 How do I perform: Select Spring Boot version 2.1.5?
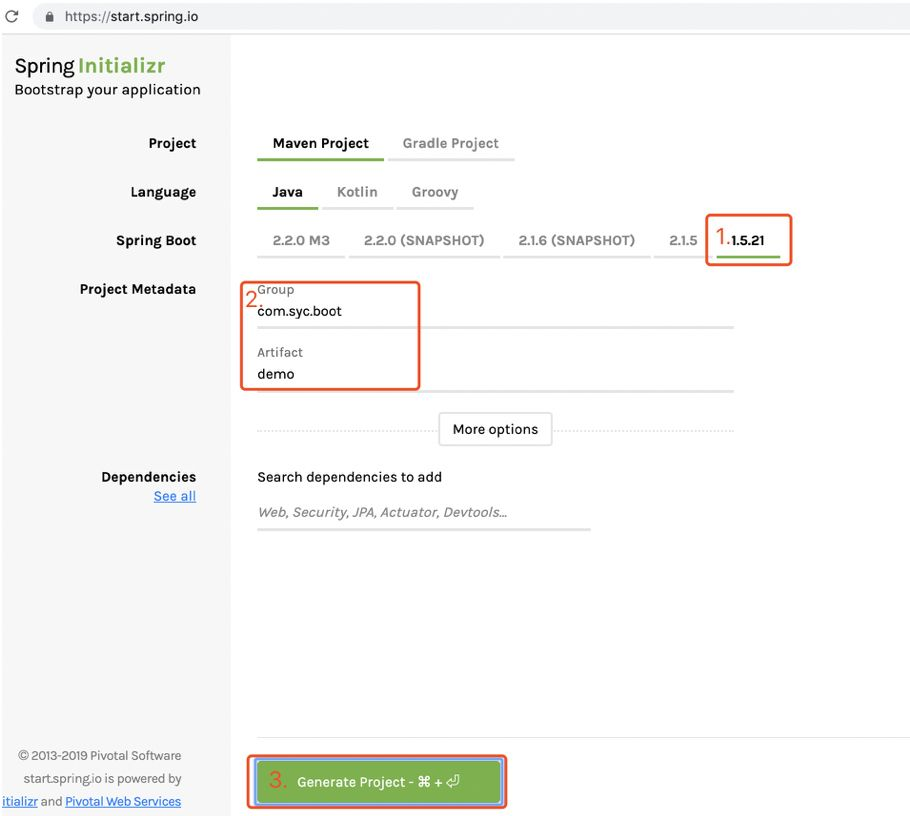(683, 240)
